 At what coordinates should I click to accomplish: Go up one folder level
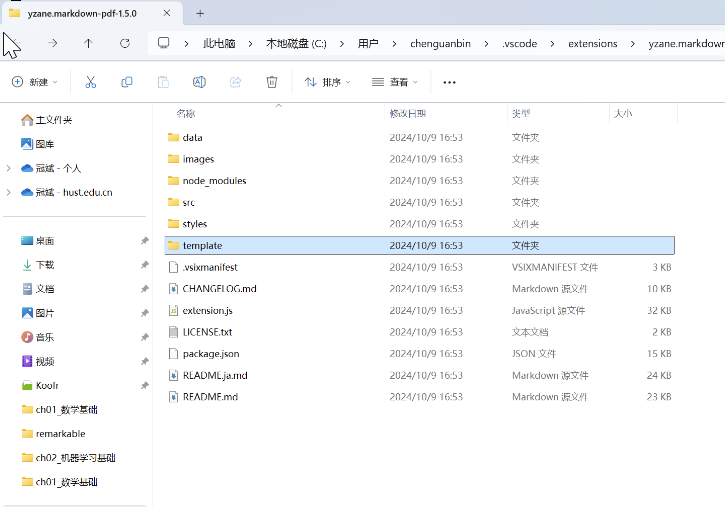click(88, 43)
